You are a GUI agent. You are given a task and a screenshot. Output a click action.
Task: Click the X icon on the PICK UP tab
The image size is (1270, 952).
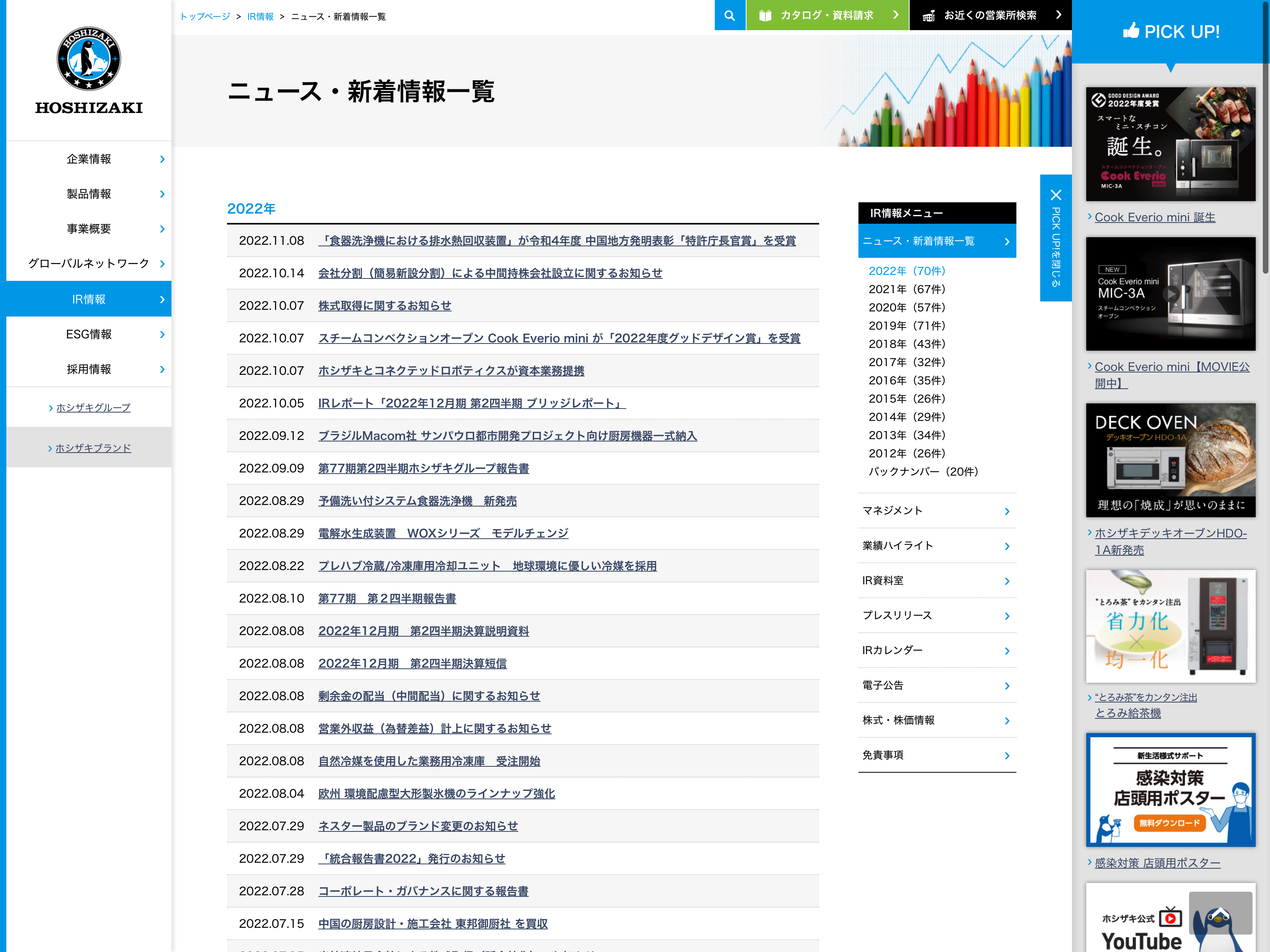point(1055,194)
